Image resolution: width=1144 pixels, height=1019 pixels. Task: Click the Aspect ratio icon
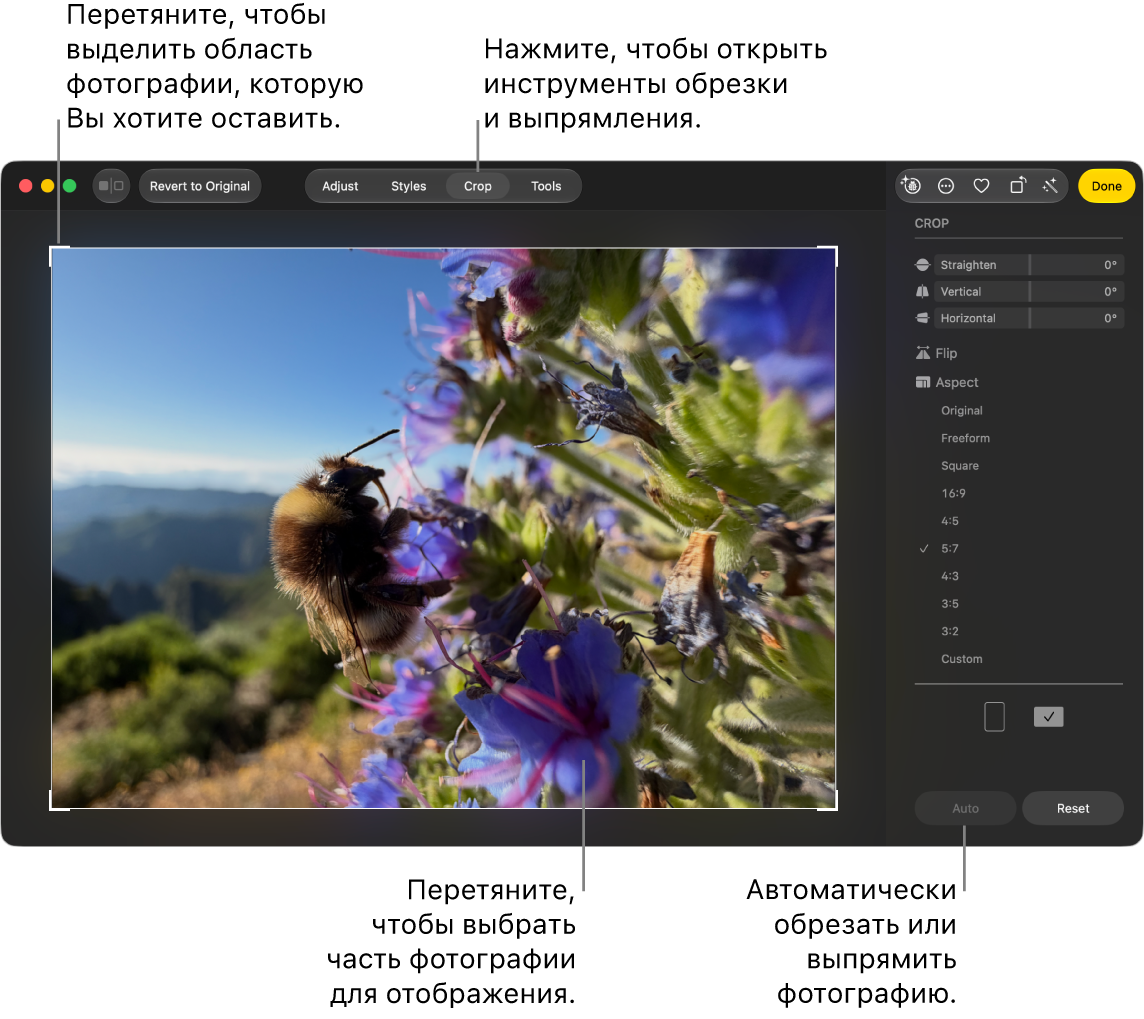tap(923, 382)
